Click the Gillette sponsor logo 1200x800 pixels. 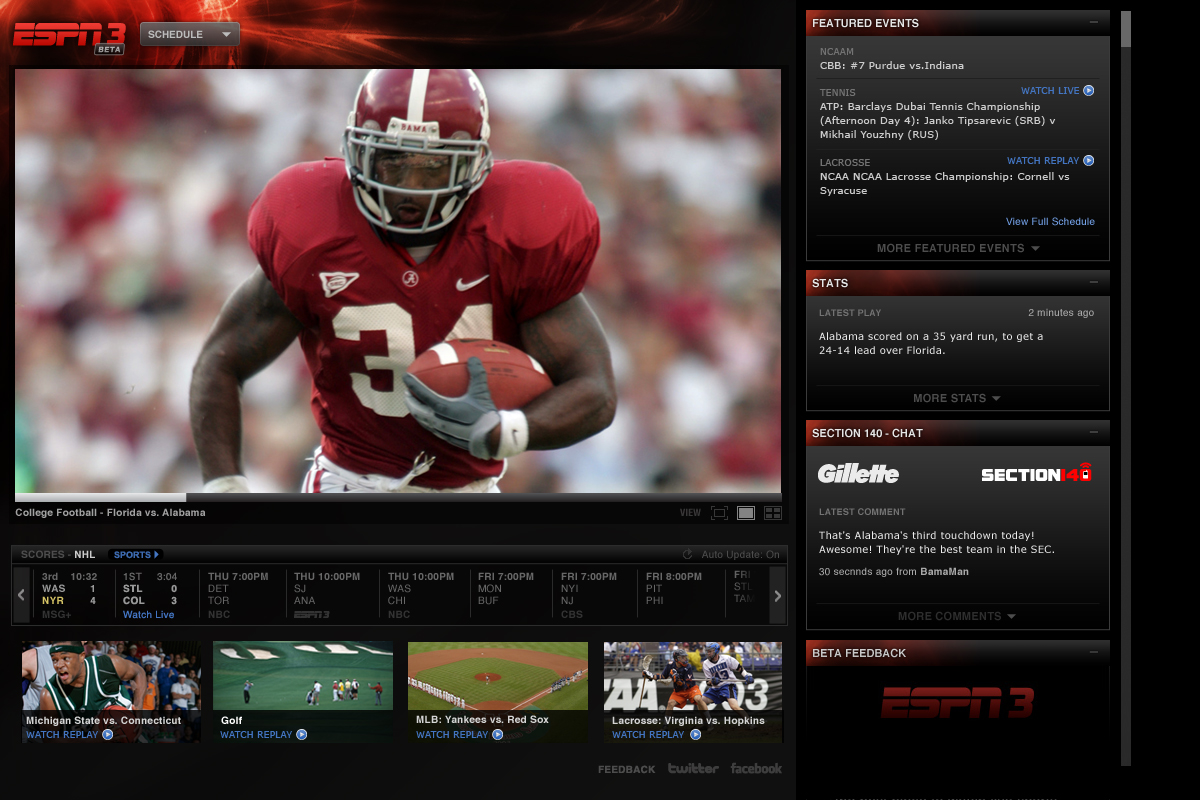click(858, 474)
